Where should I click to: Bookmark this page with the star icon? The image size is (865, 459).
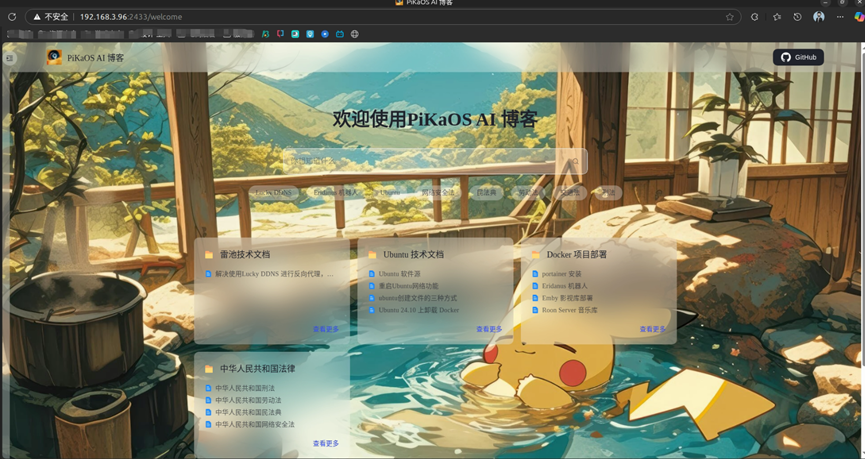(730, 17)
